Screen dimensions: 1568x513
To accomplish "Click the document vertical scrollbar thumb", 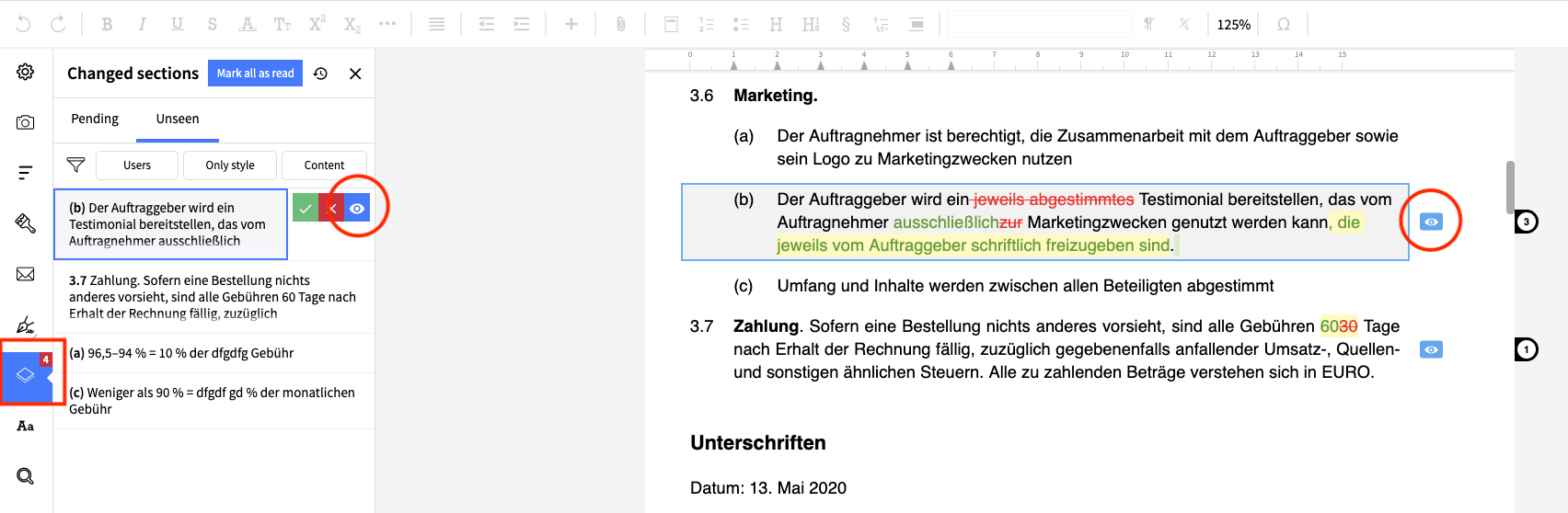I will tap(1510, 187).
